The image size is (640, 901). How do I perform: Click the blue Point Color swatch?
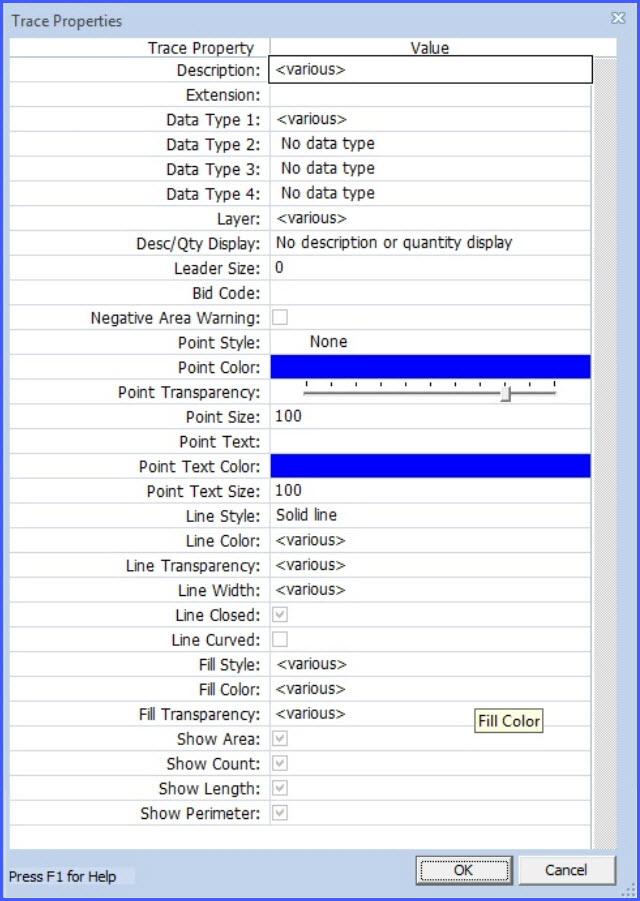click(430, 367)
